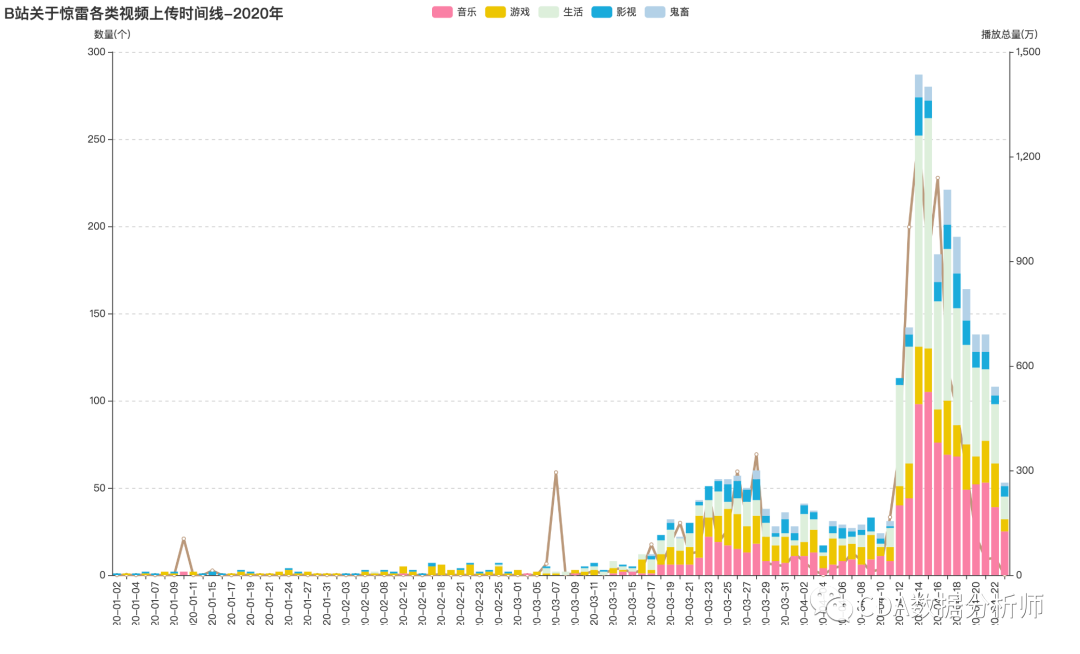1080x654 pixels.
Task: Click the x-axis date label 20-03-17
Action: click(x=651, y=603)
